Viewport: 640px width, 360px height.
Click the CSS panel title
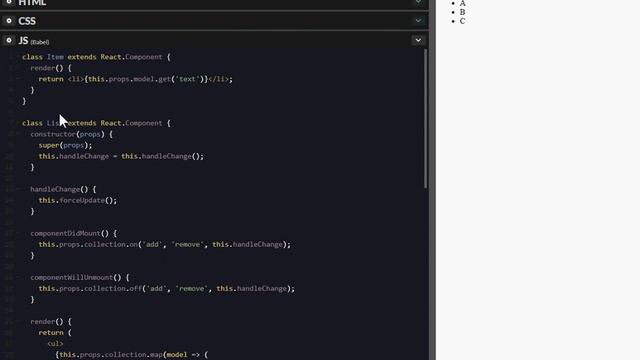coord(27,21)
